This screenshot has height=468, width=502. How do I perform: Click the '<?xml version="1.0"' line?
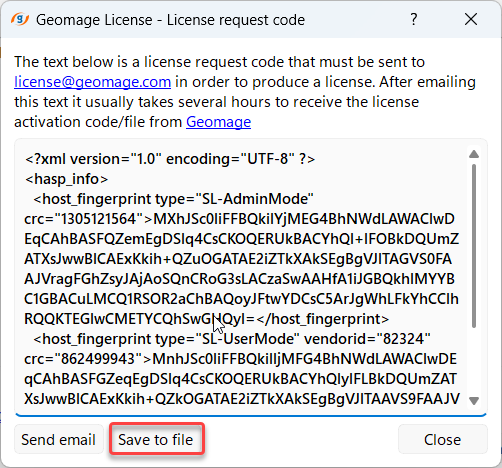(170, 159)
